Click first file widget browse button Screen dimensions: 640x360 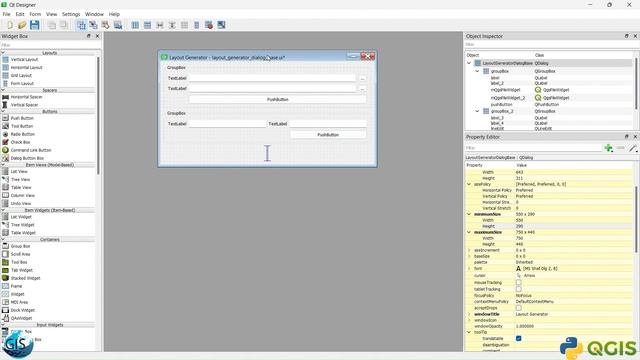click(x=362, y=78)
